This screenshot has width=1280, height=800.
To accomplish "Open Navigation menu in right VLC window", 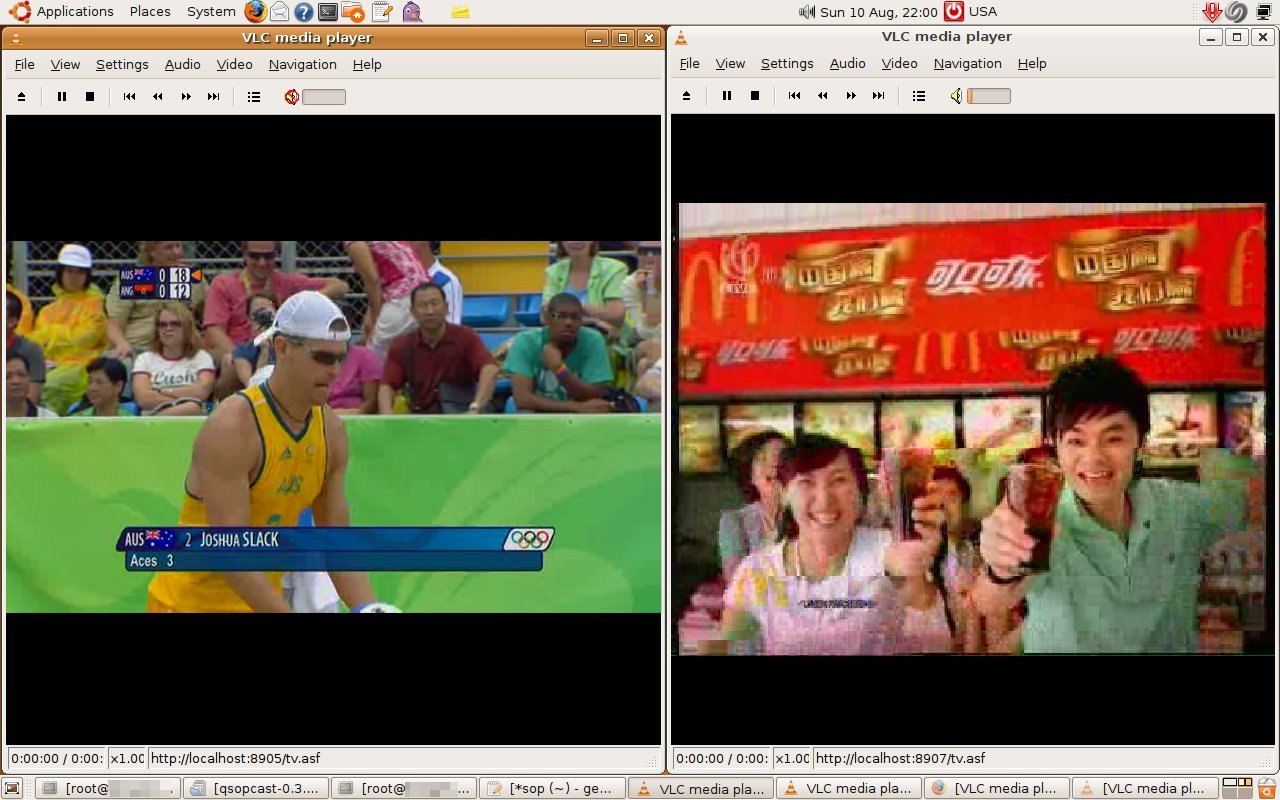I will point(968,63).
